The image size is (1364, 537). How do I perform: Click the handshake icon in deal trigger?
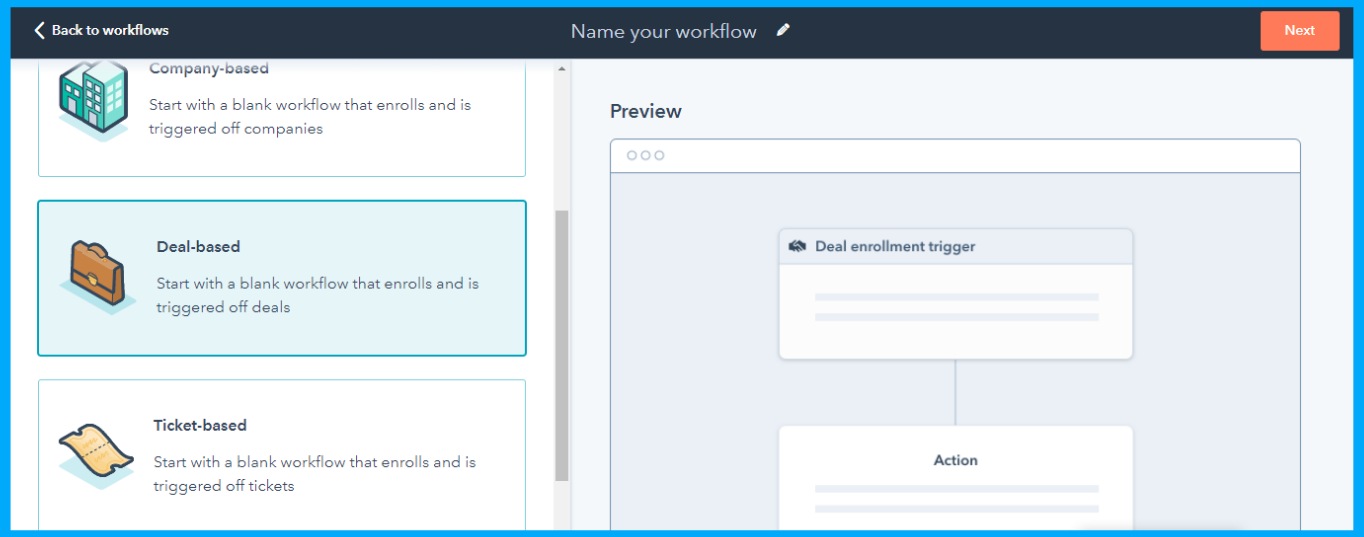coord(798,246)
